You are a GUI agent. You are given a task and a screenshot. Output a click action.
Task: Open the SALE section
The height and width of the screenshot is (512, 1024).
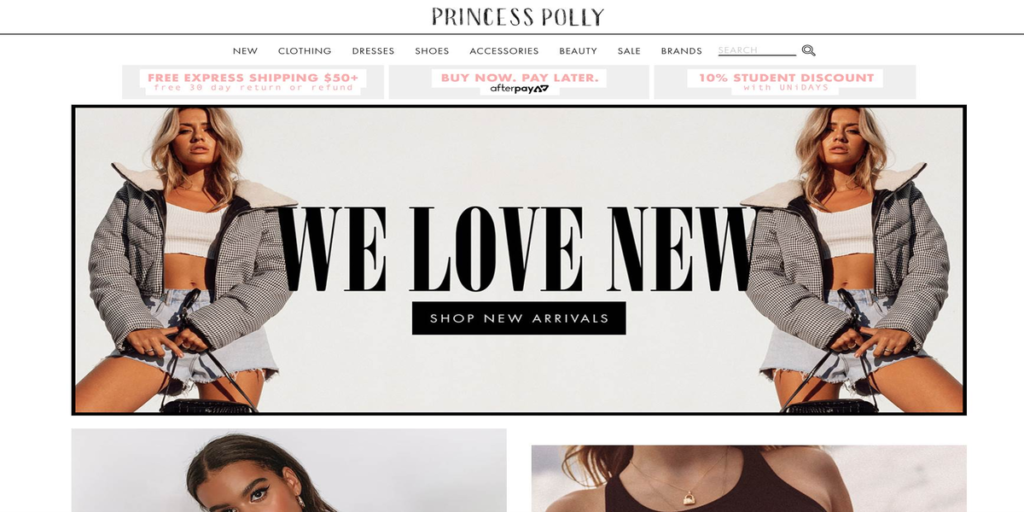(629, 51)
